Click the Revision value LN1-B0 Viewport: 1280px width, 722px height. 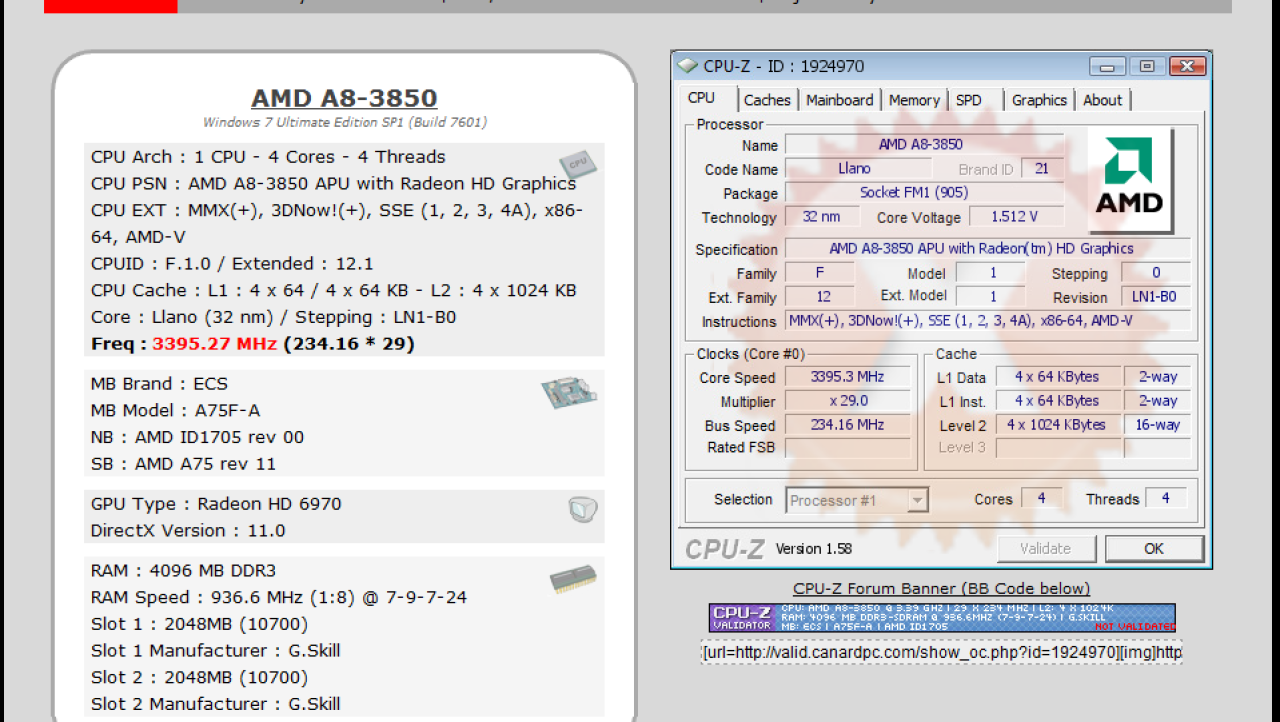1156,297
